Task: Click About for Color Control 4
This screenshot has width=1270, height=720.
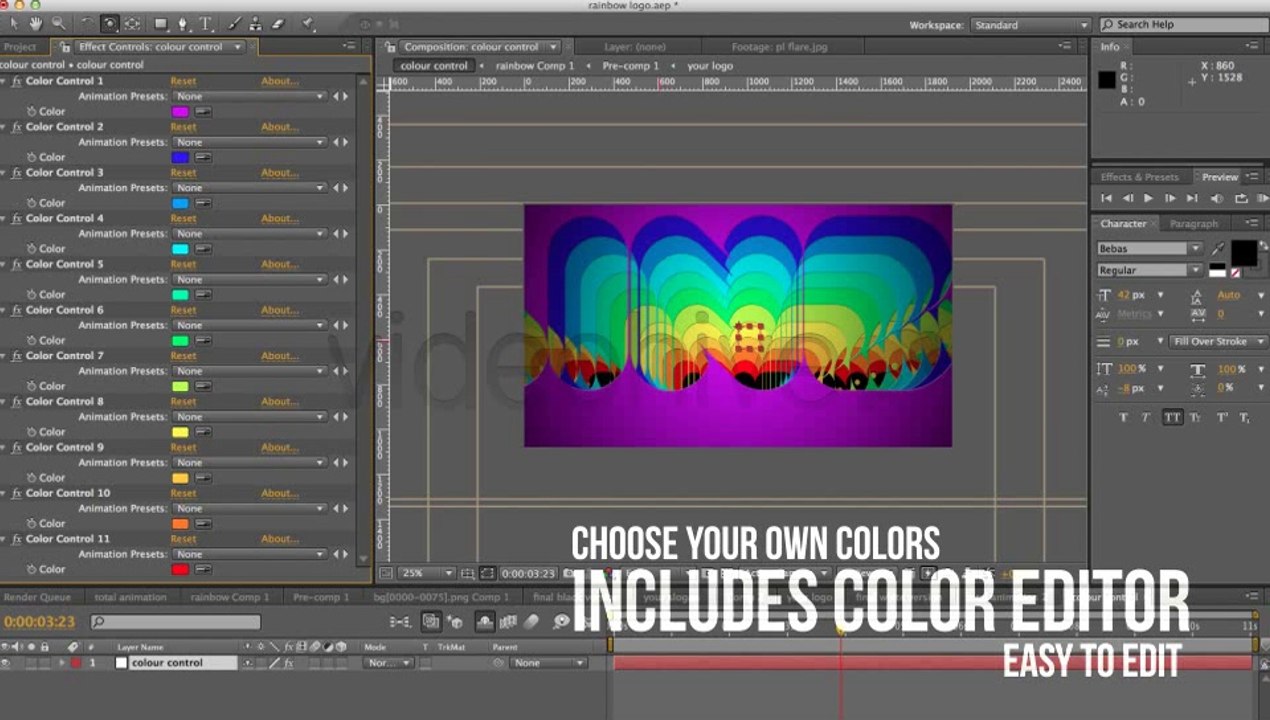Action: 280,219
